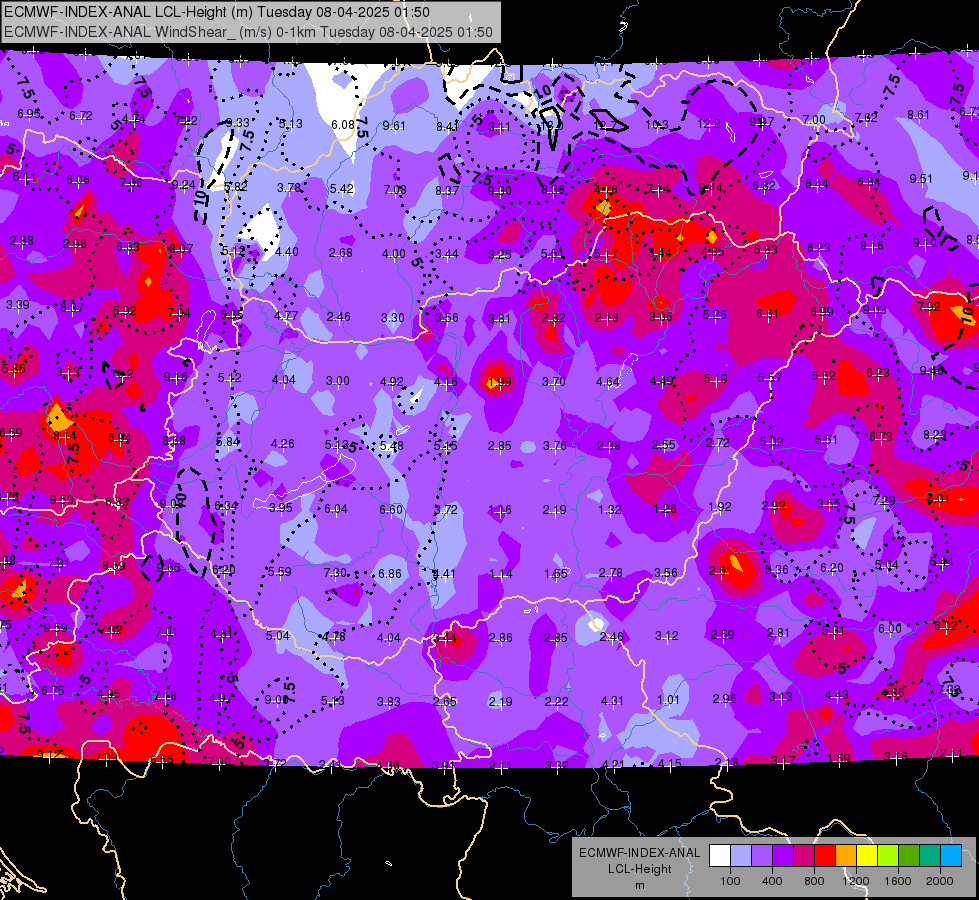Click the legend label 1200
The image size is (979, 900).
[x=855, y=881]
